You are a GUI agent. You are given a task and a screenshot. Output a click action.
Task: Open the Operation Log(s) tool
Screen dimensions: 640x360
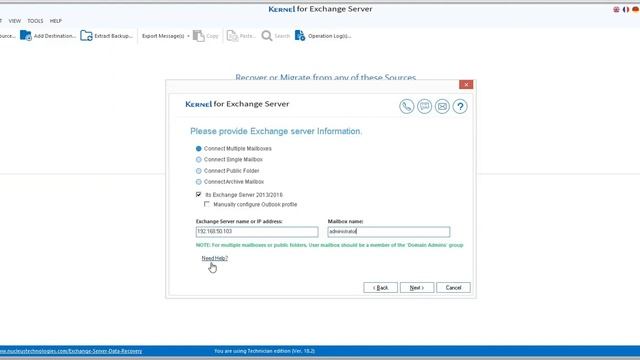click(323, 36)
